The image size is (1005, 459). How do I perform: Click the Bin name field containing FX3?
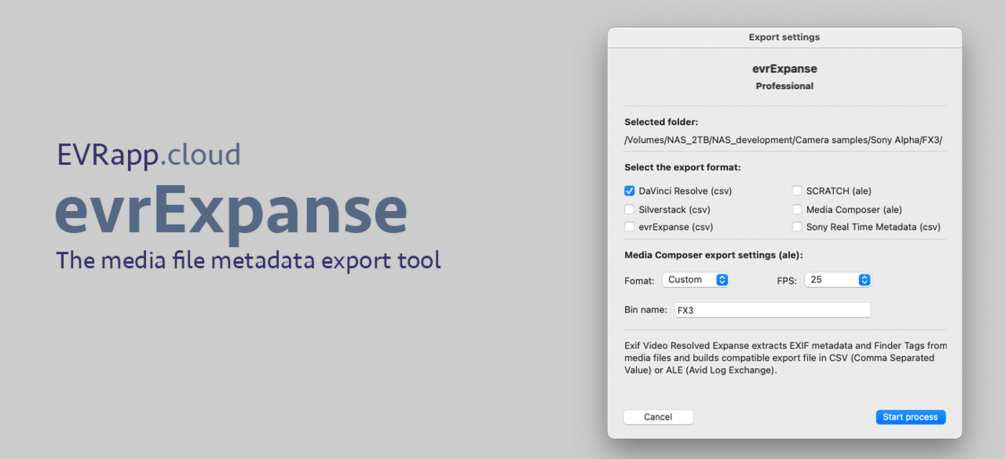tap(772, 310)
